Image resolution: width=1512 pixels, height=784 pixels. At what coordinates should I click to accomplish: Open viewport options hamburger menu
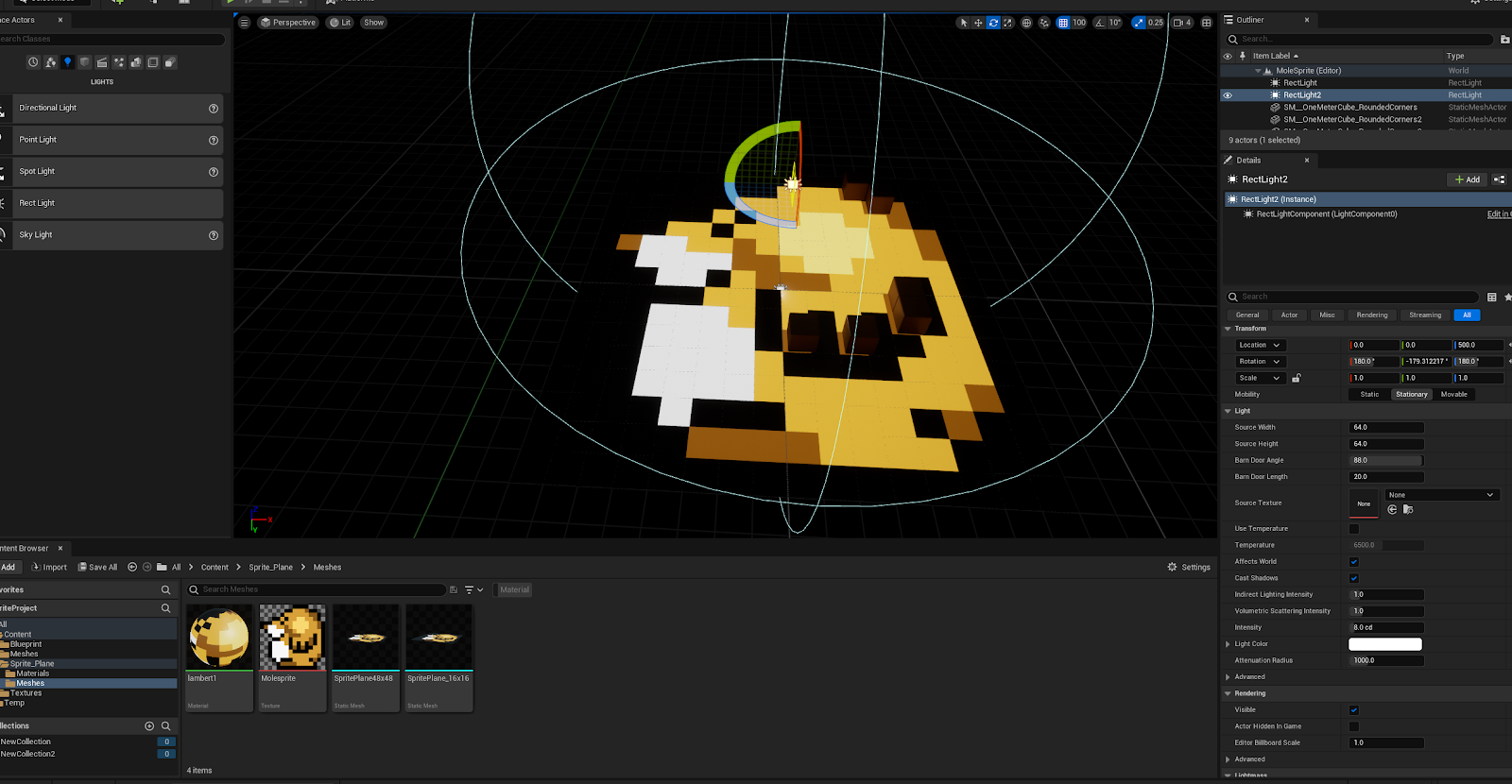245,23
